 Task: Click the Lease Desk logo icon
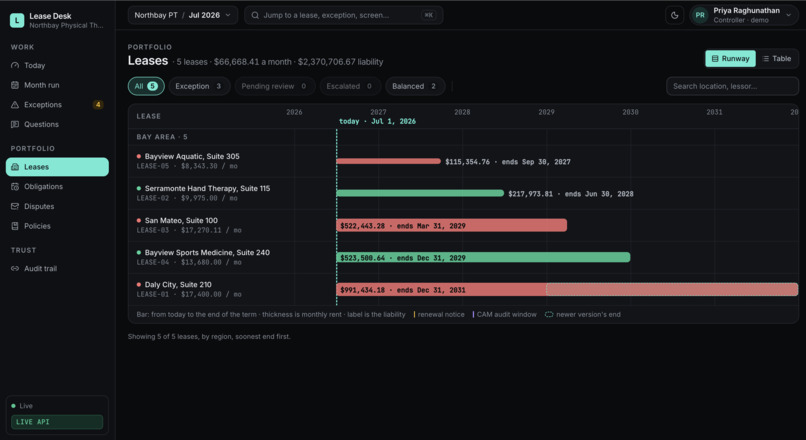click(x=17, y=21)
